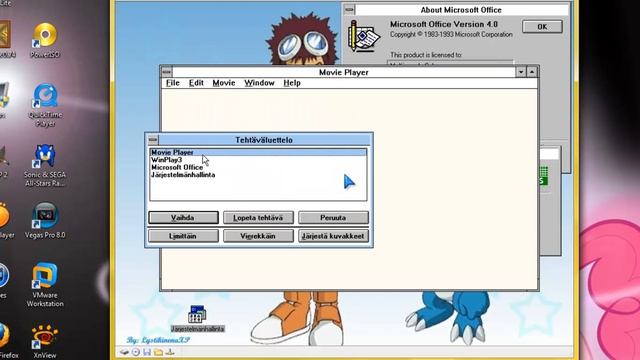640x360 pixels.
Task: Click OK in About Microsoft Office
Action: [542, 27]
